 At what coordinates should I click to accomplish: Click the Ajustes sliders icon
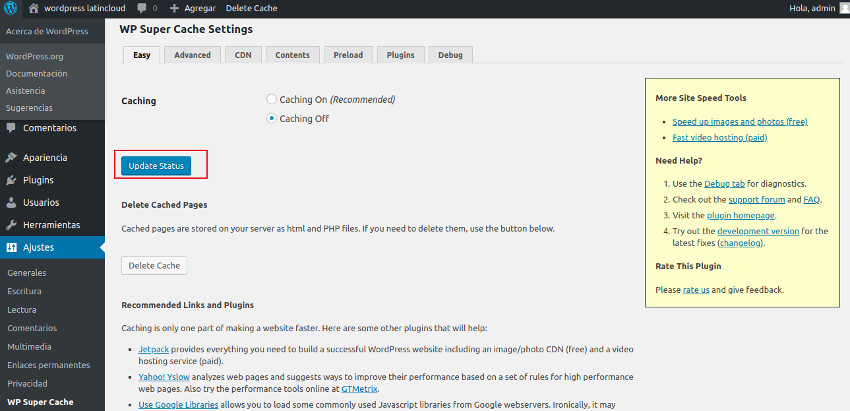pos(11,248)
